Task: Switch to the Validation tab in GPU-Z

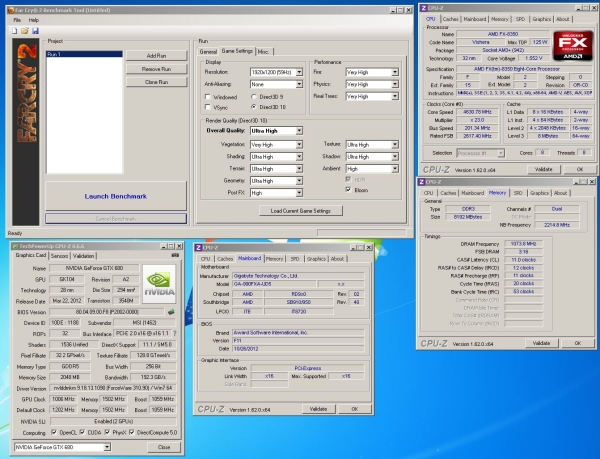Action: (x=83, y=256)
